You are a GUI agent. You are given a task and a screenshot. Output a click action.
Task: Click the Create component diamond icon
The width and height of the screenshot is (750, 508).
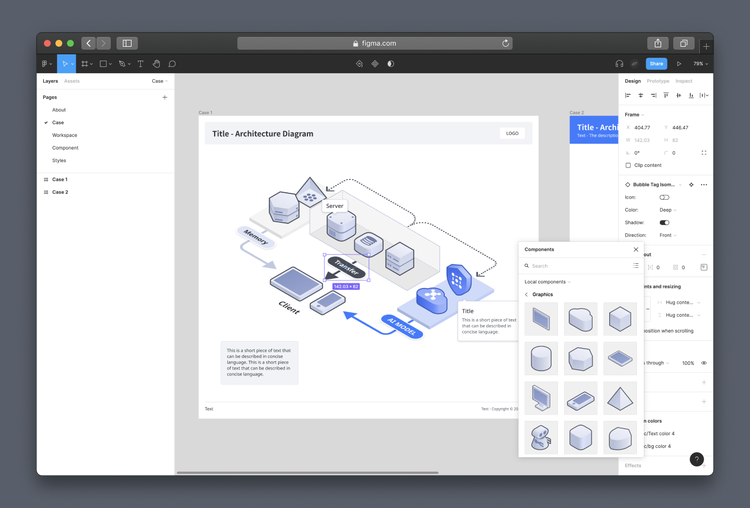pos(375,64)
